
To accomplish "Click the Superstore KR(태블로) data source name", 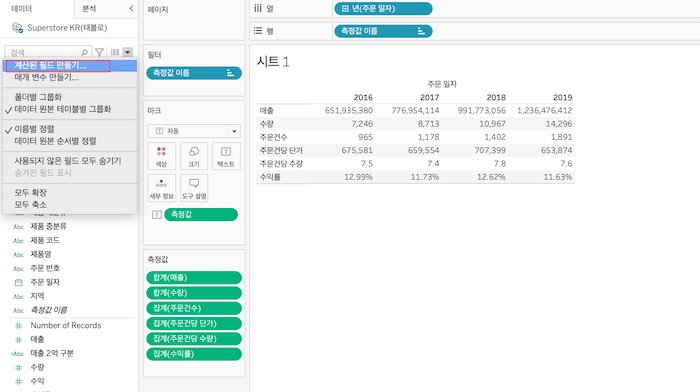I will pyautogui.click(x=67, y=28).
